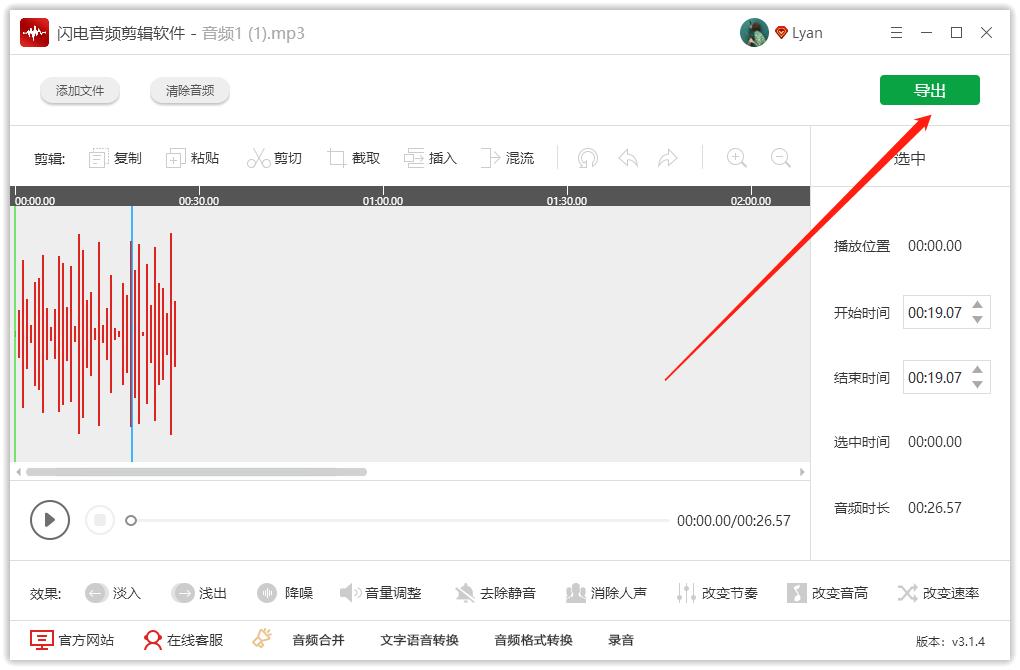Screen dimensions: 1020x670
Task: Click the 粘贴 paste tool
Action: [193, 158]
